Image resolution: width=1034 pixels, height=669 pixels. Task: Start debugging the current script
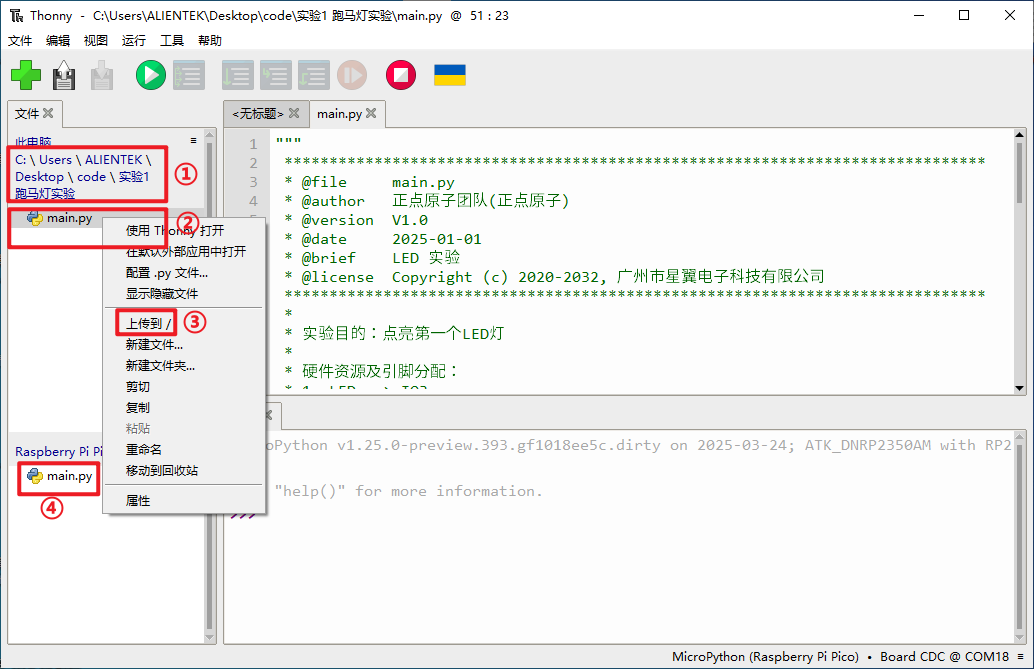pos(189,75)
